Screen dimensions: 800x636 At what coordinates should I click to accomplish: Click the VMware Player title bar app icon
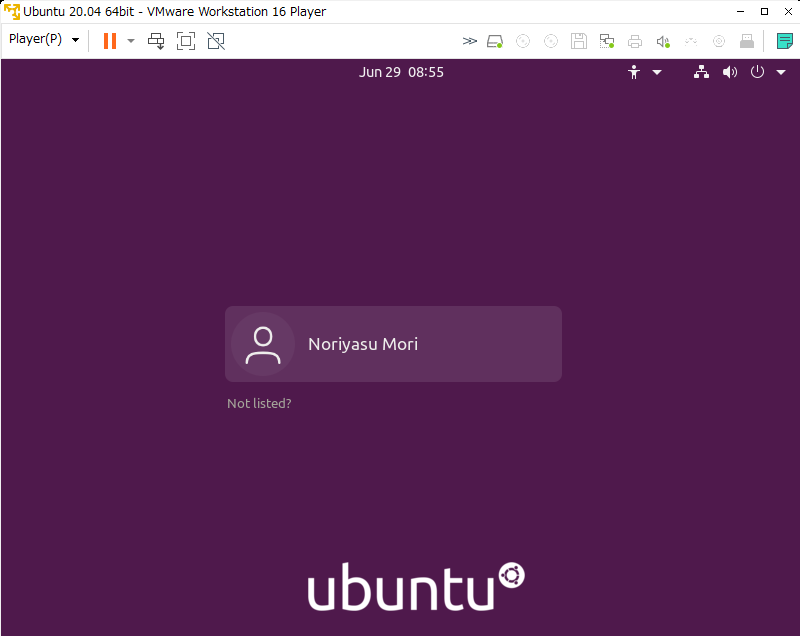pyautogui.click(x=11, y=11)
